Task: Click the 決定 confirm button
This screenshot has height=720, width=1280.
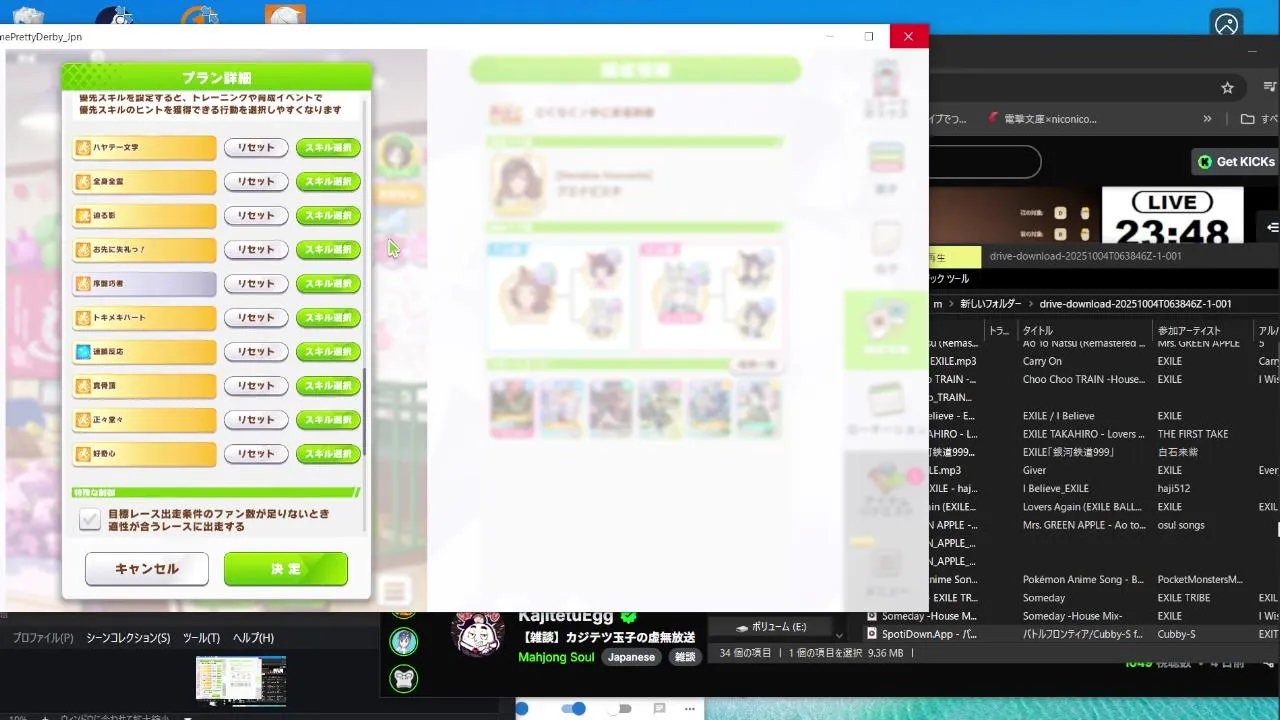Action: click(286, 569)
